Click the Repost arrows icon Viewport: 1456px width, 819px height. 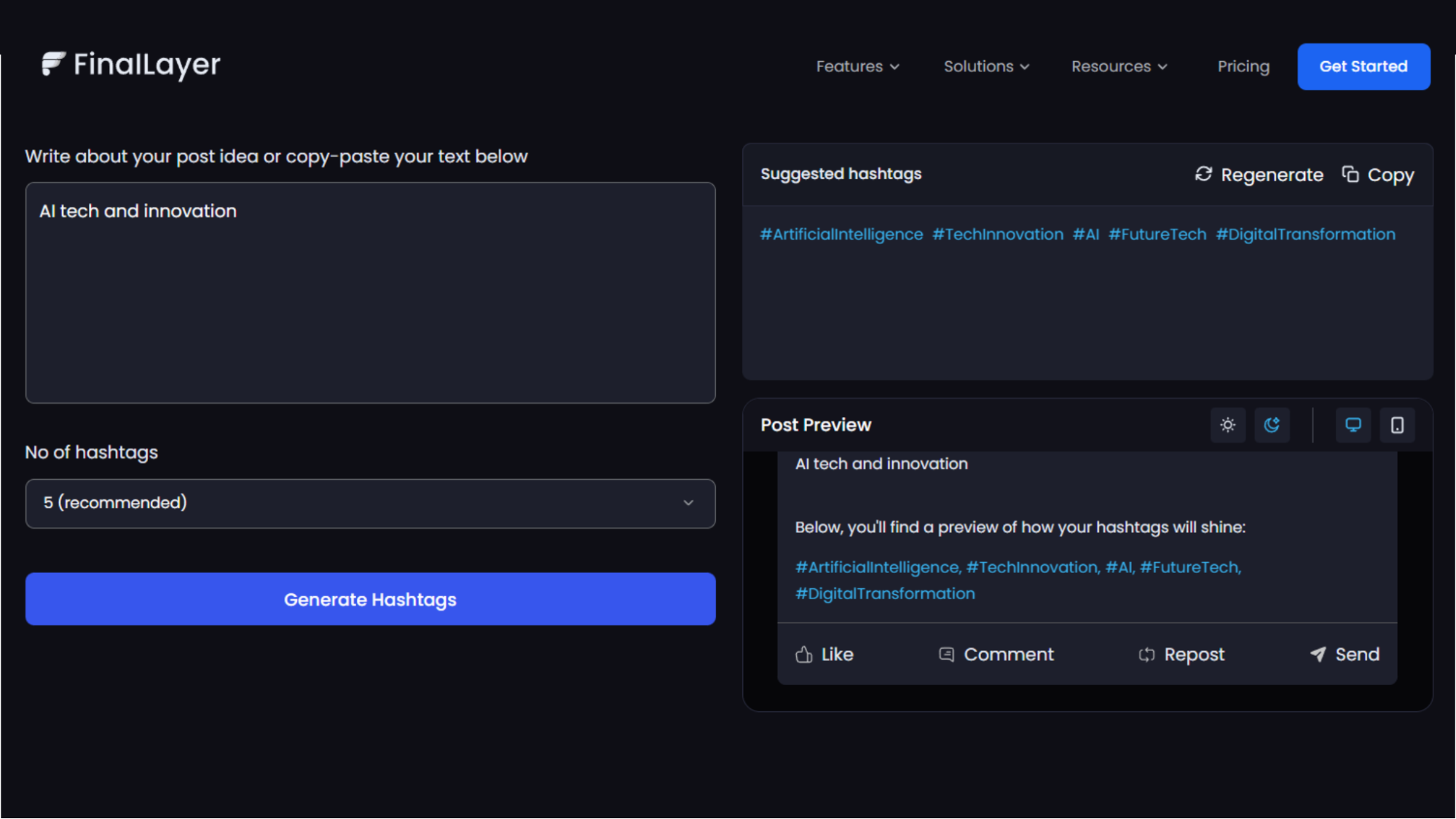(x=1146, y=654)
